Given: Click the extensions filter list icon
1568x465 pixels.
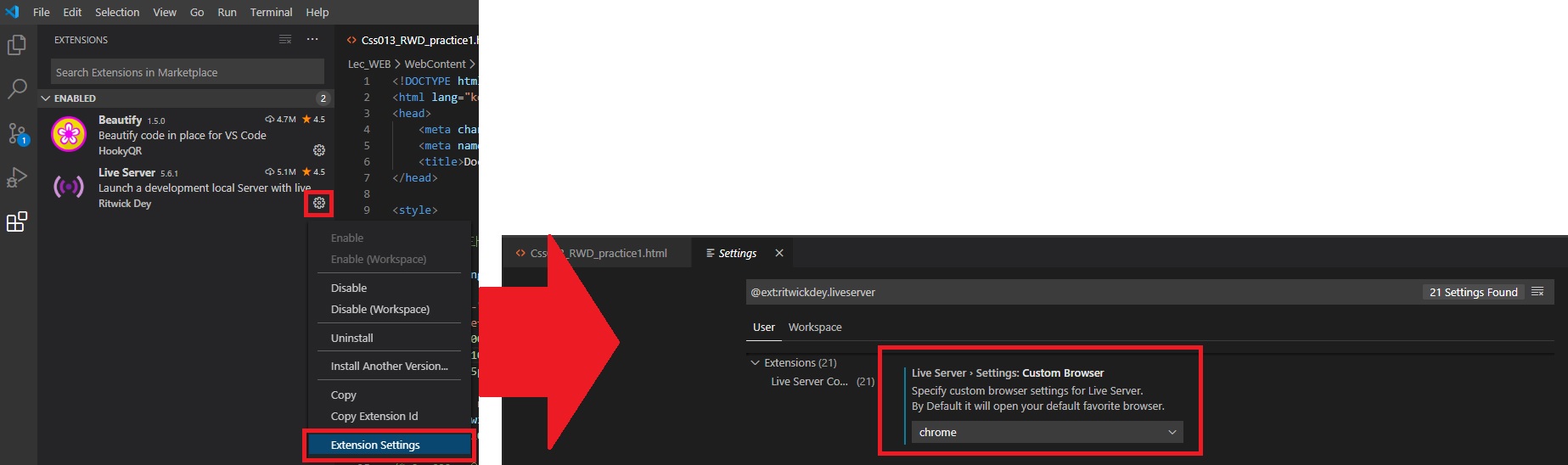Looking at the screenshot, I should click(x=285, y=40).
